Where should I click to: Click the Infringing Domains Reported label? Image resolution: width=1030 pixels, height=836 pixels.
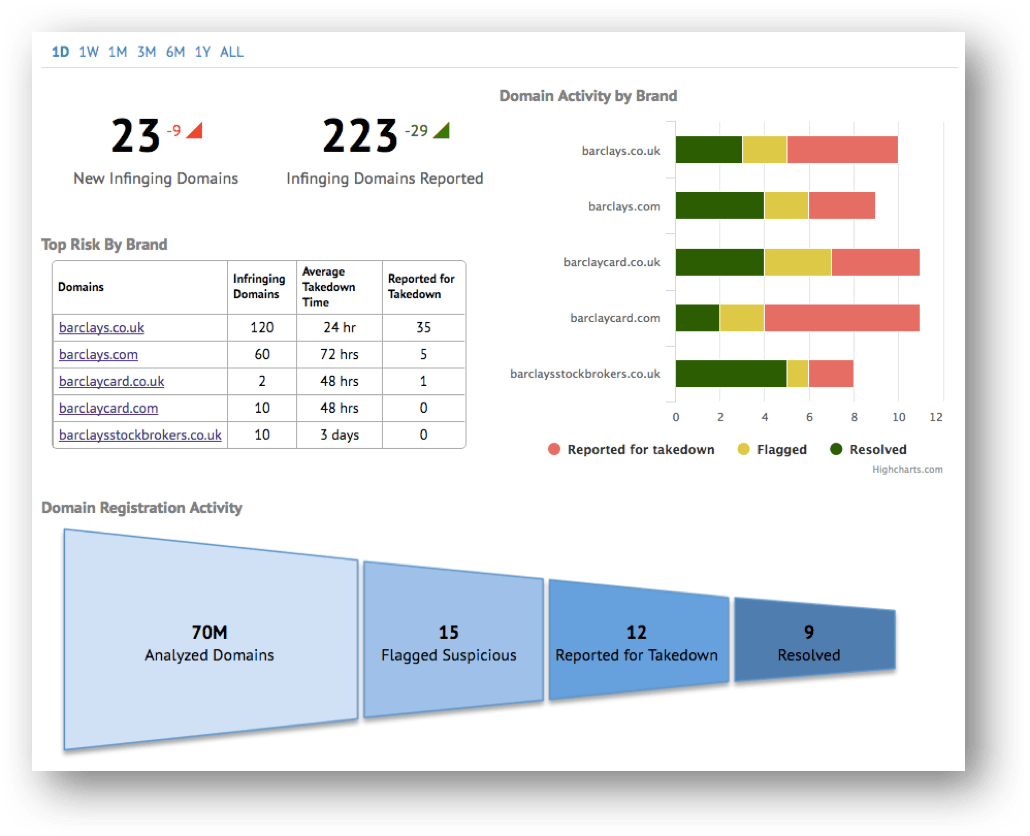click(x=385, y=179)
